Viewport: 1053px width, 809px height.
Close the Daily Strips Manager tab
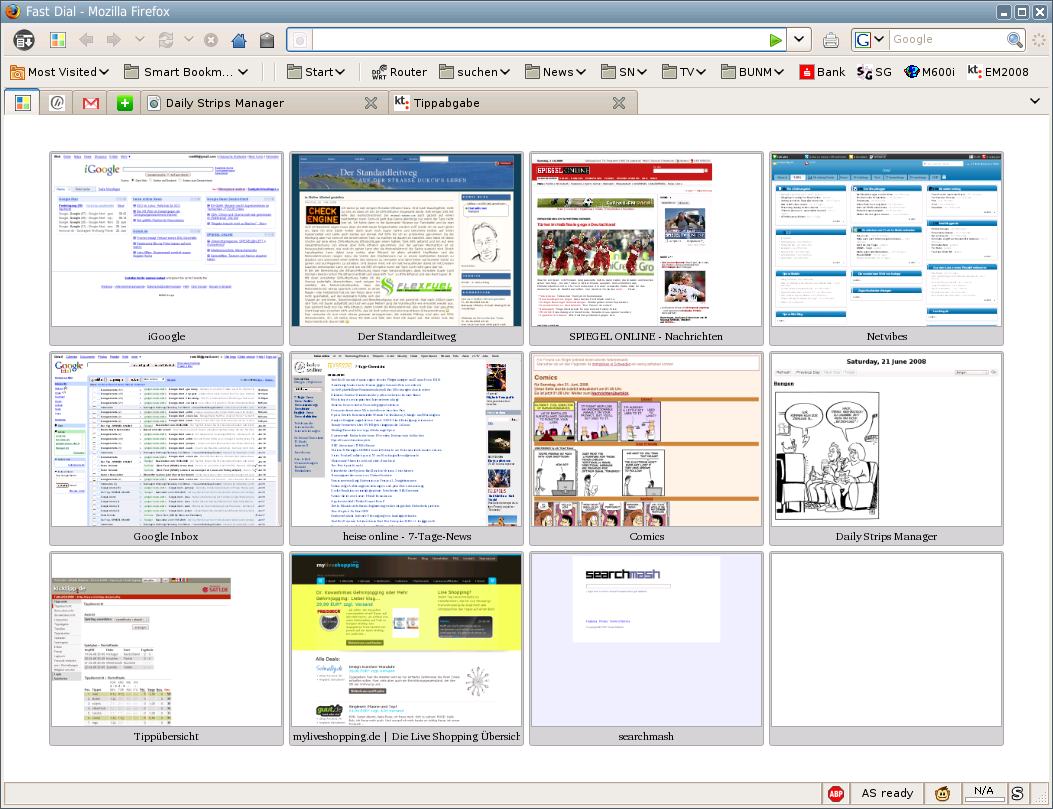[x=370, y=103]
